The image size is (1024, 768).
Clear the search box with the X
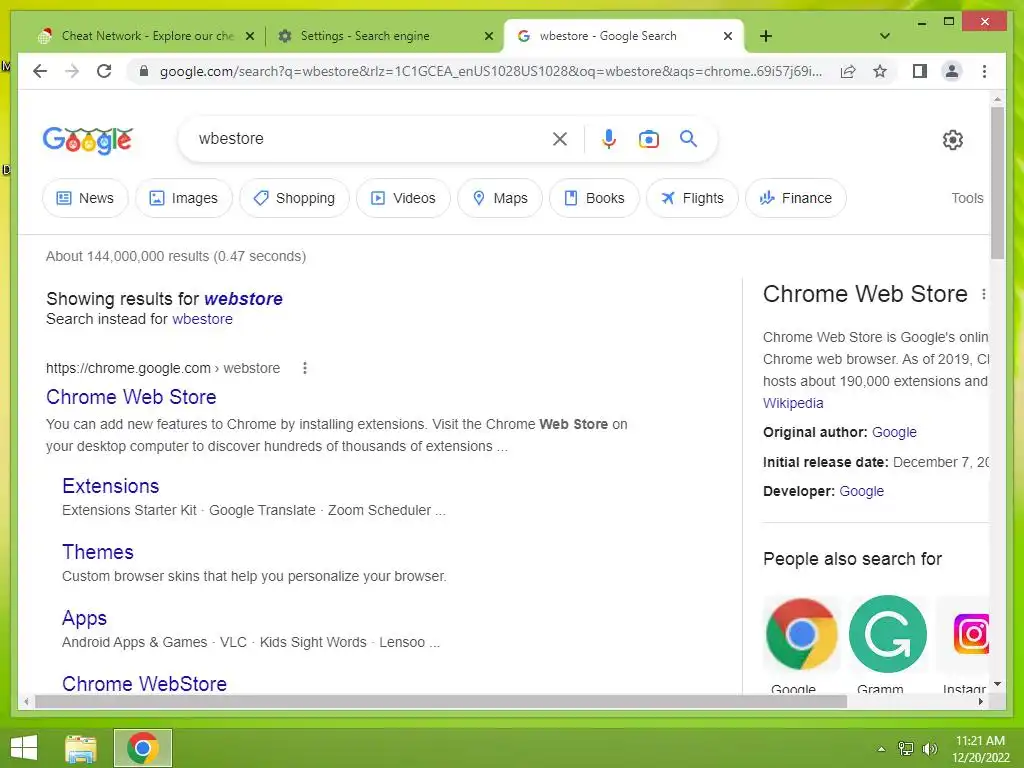(560, 139)
